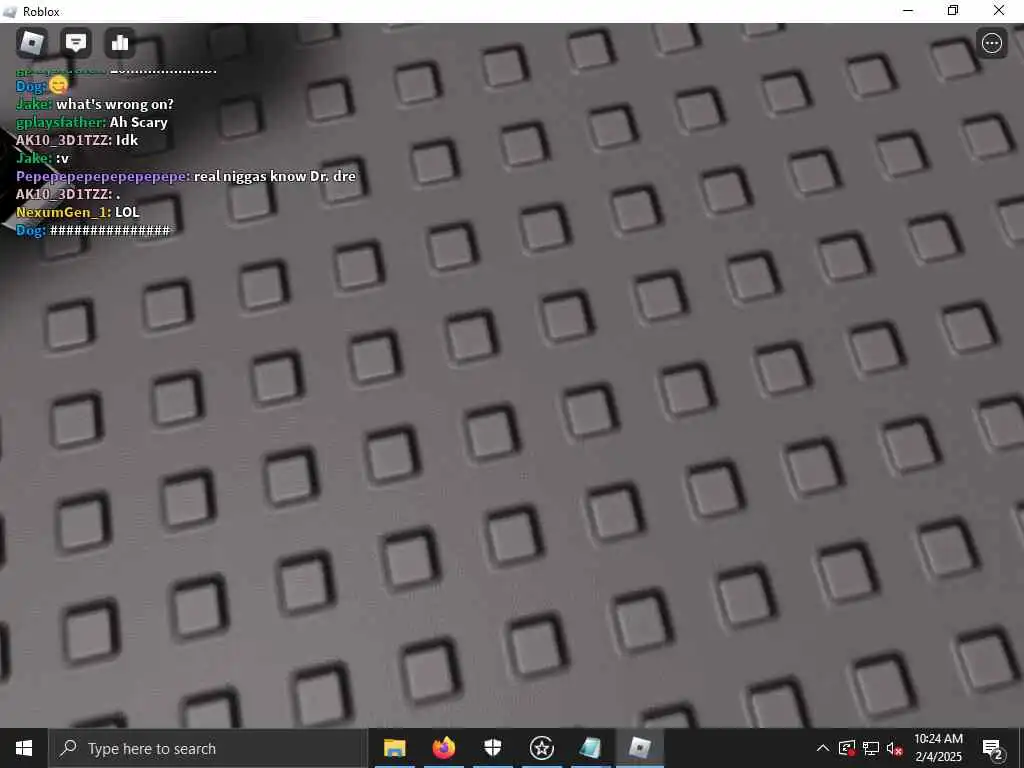Image resolution: width=1024 pixels, height=768 pixels.
Task: Restore down the Roblox window
Action: 953,10
